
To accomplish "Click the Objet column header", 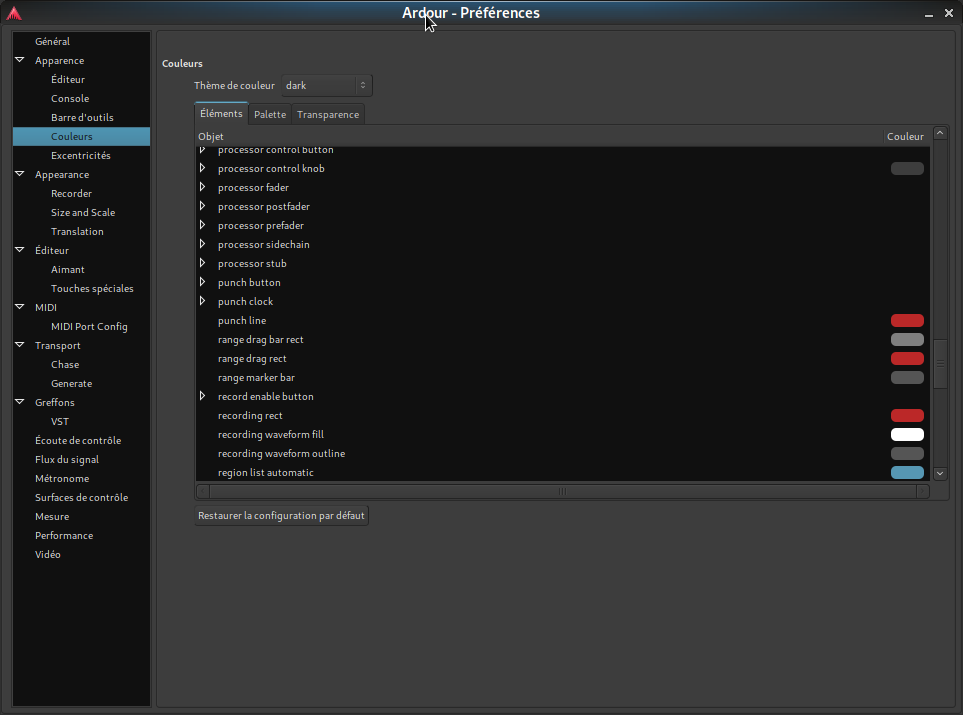I will (x=539, y=136).
